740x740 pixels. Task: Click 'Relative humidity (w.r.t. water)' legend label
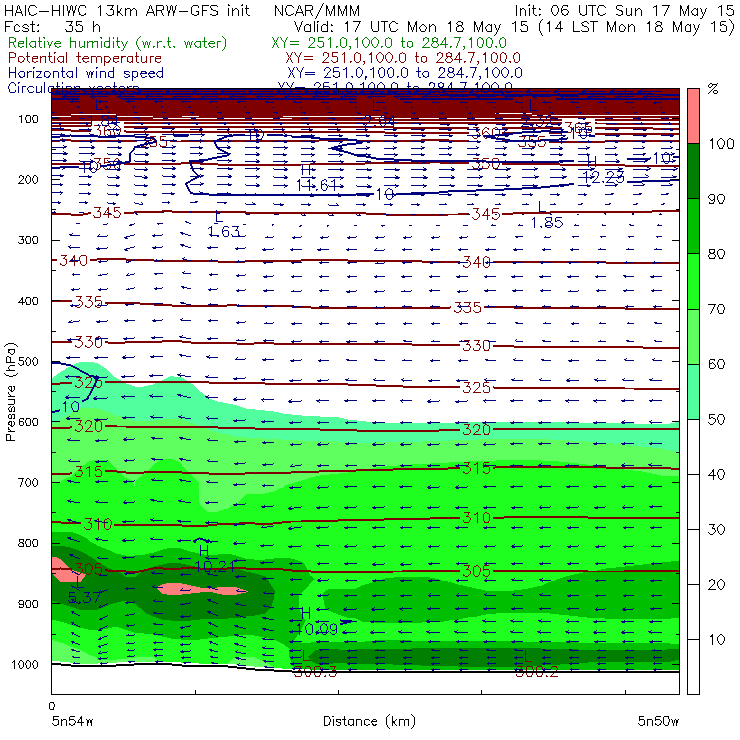(118, 43)
